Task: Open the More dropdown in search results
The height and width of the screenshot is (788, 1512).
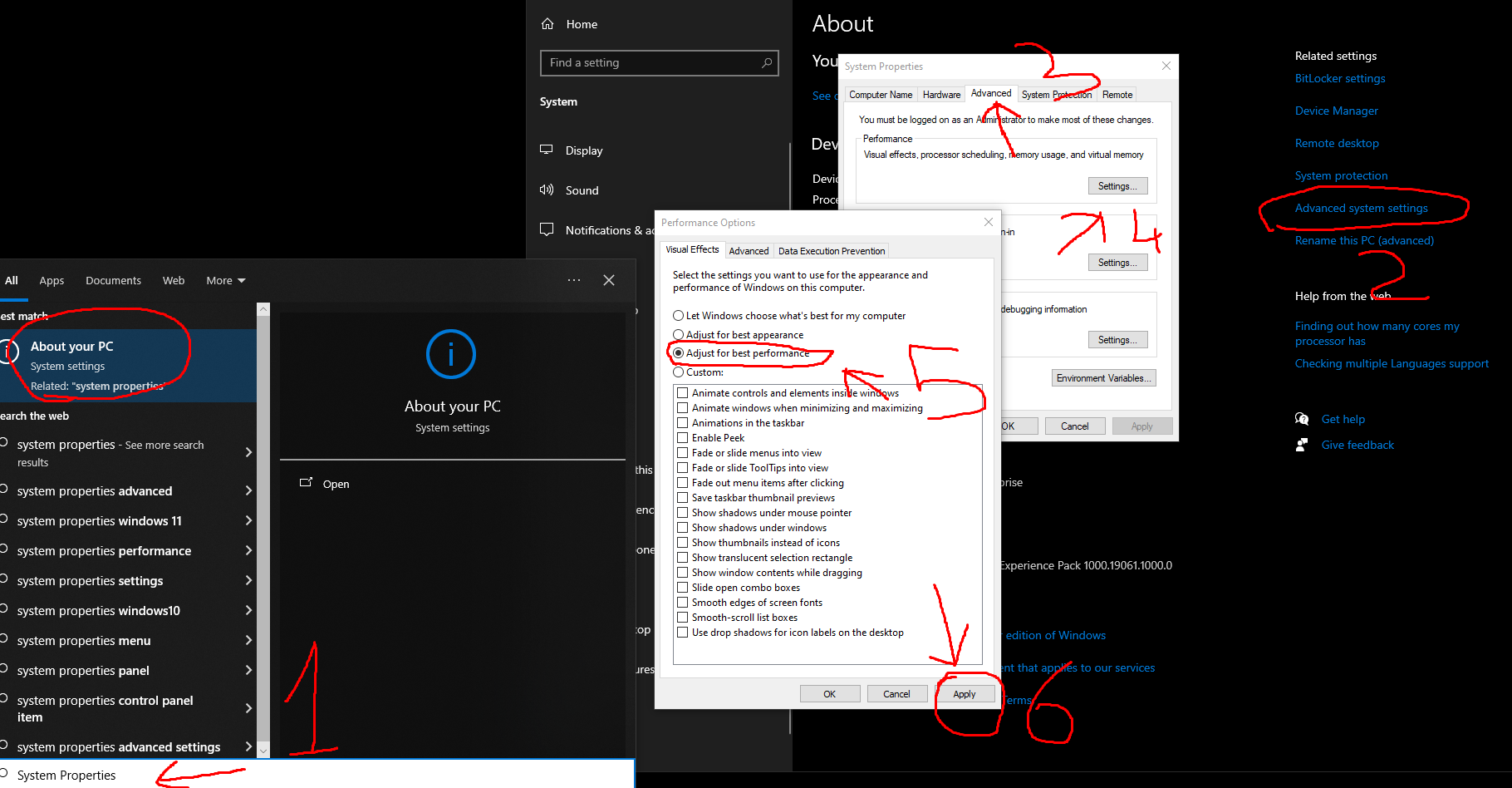Action: (224, 280)
